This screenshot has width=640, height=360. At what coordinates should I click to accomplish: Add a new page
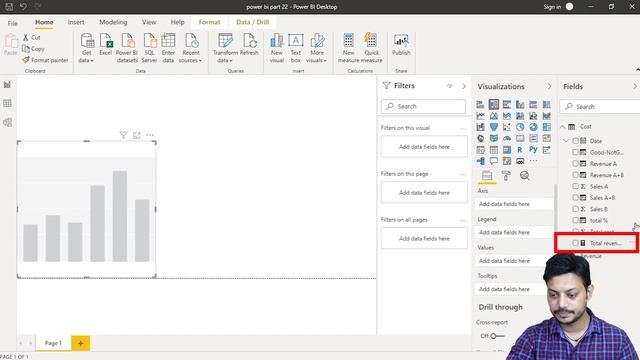(81, 343)
